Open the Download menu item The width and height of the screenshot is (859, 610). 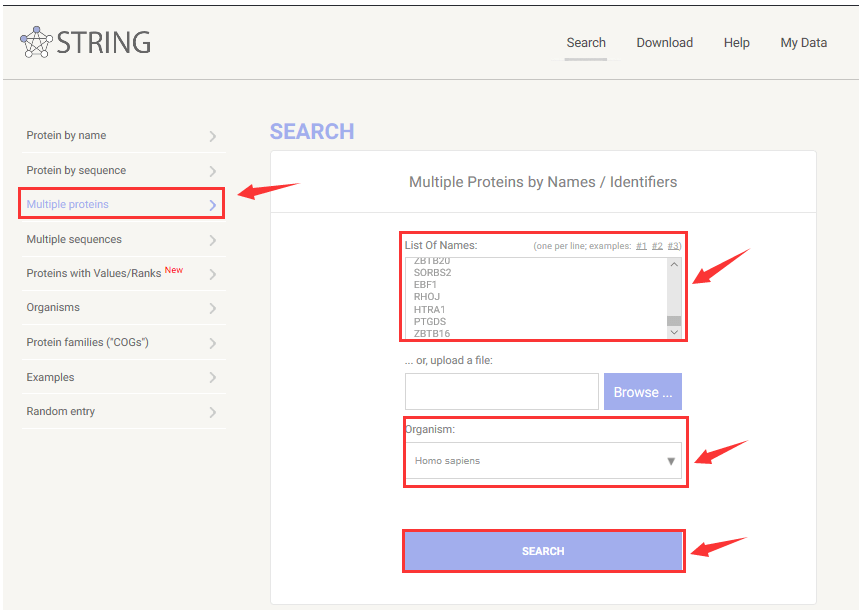point(664,43)
